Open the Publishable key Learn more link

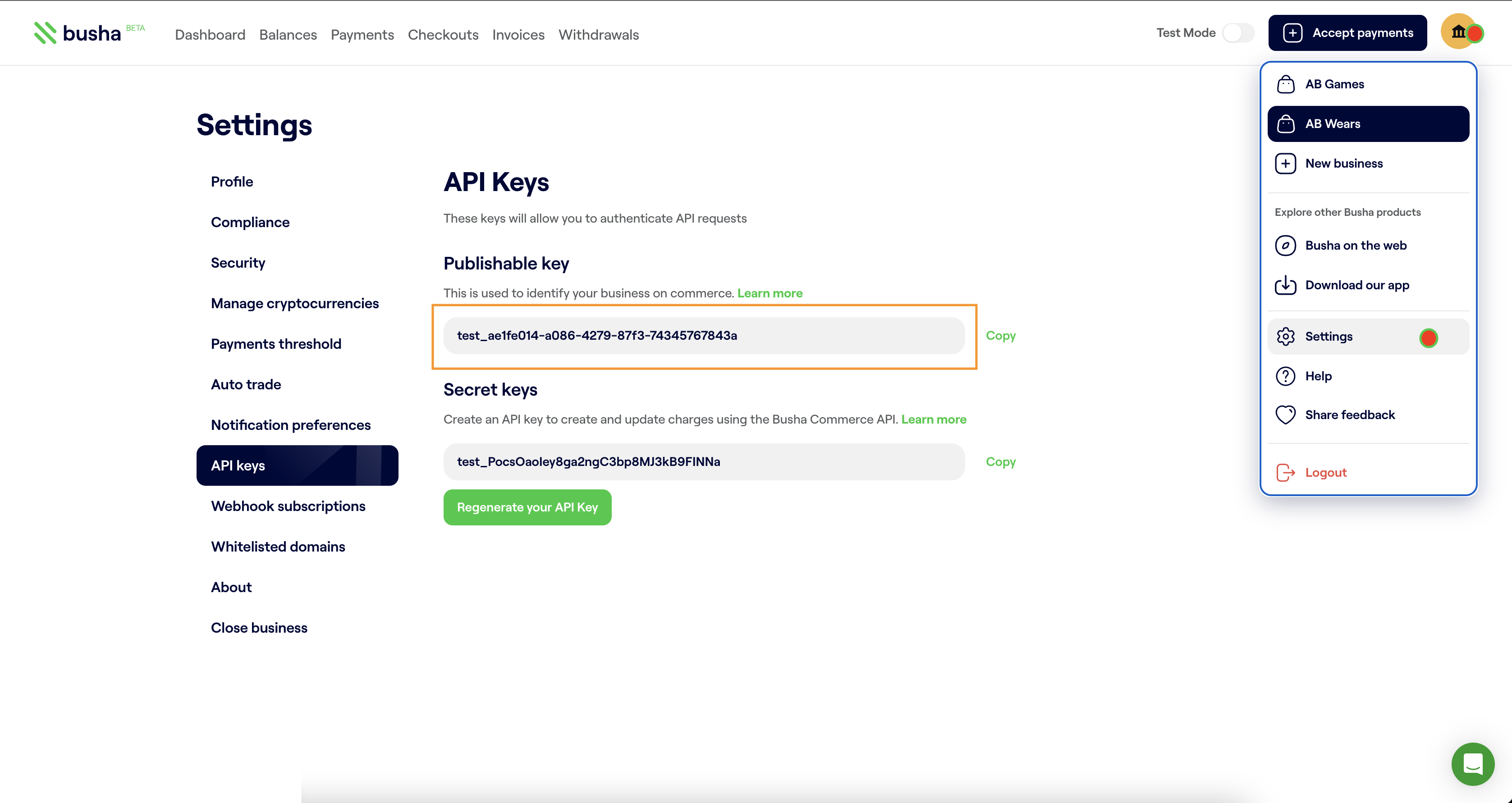770,293
